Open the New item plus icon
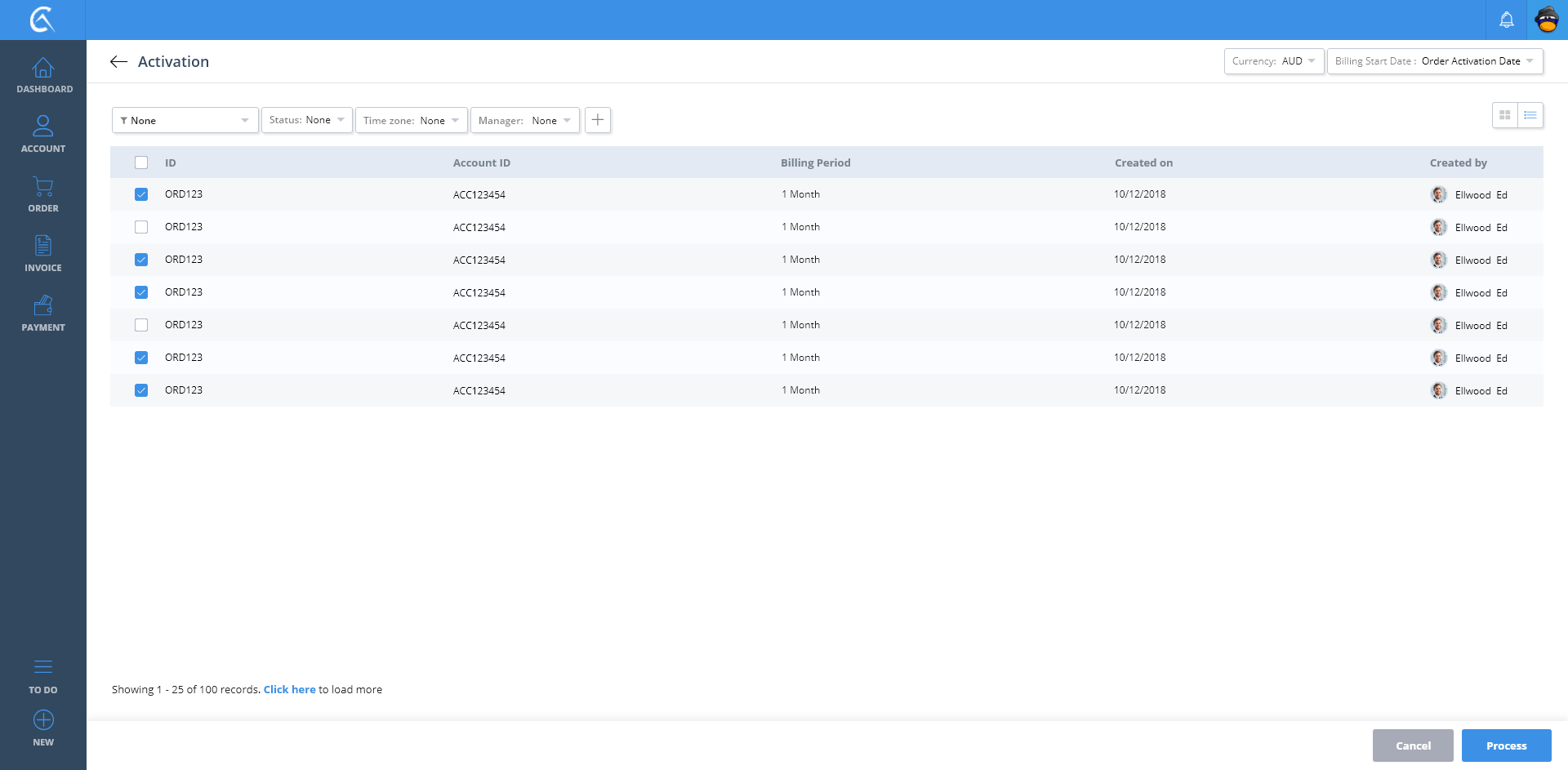1568x770 pixels. 43,720
